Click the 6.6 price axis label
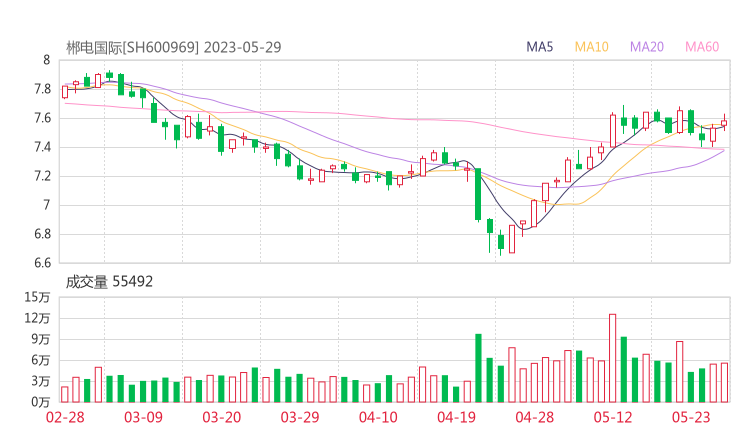The height and width of the screenshot is (440, 740). 42,263
